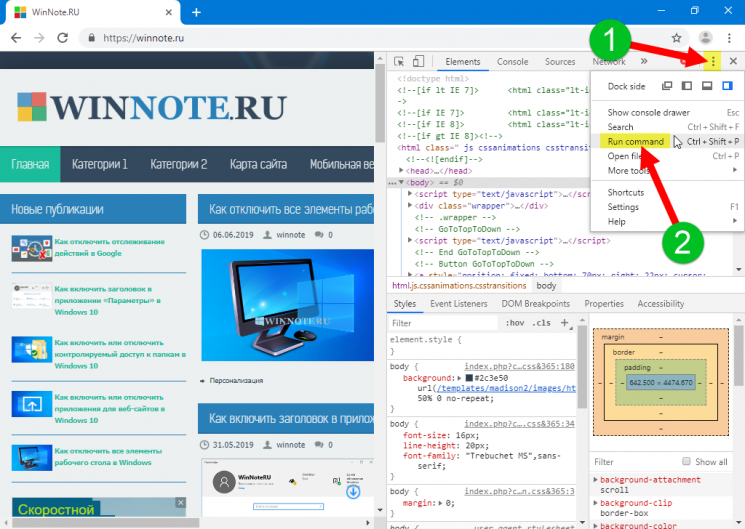Open the Event Listeners tab
Viewport: 745px width, 529px height.
click(458, 304)
